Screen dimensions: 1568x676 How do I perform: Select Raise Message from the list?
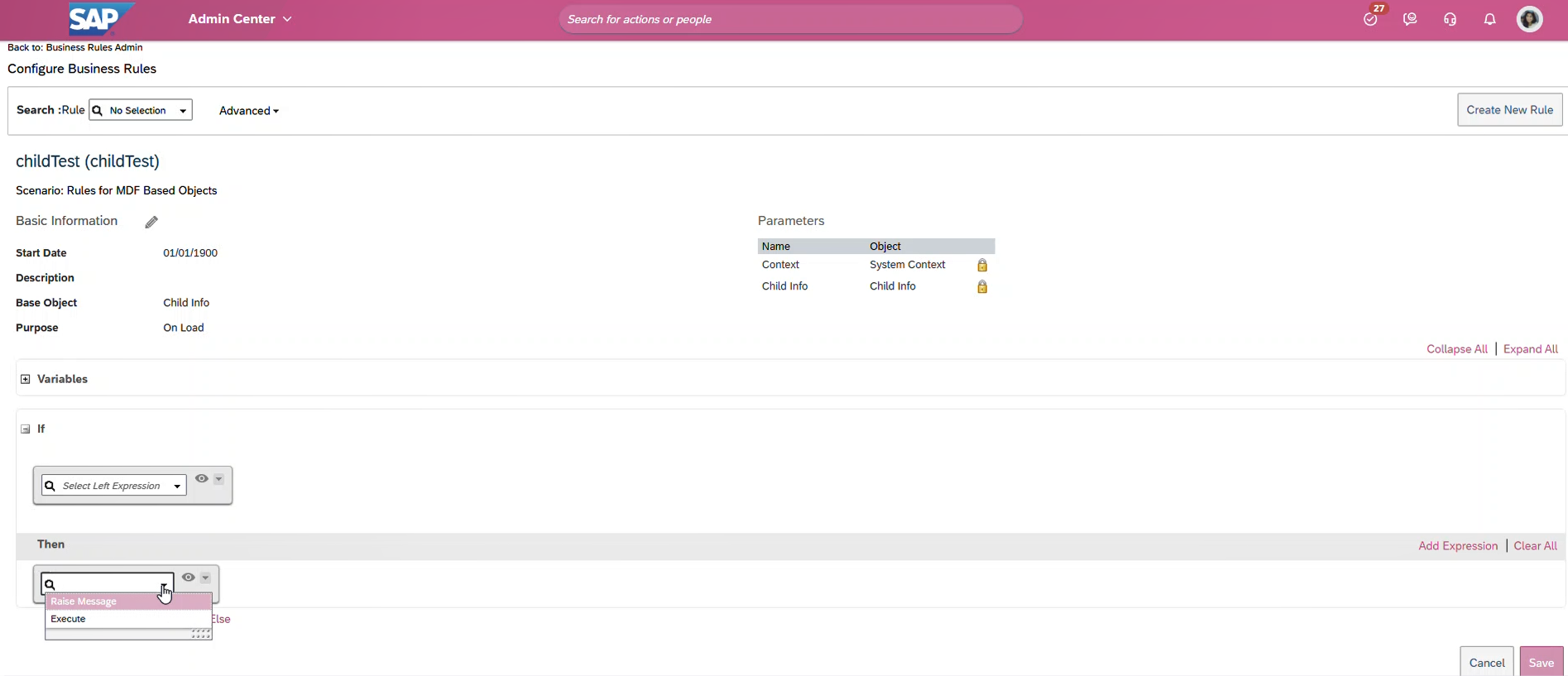pos(128,602)
